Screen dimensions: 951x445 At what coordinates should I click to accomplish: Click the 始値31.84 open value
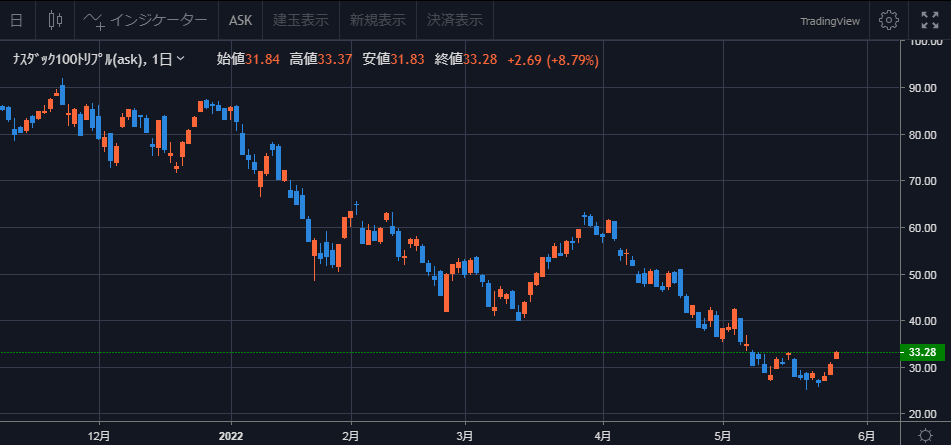pyautogui.click(x=248, y=59)
